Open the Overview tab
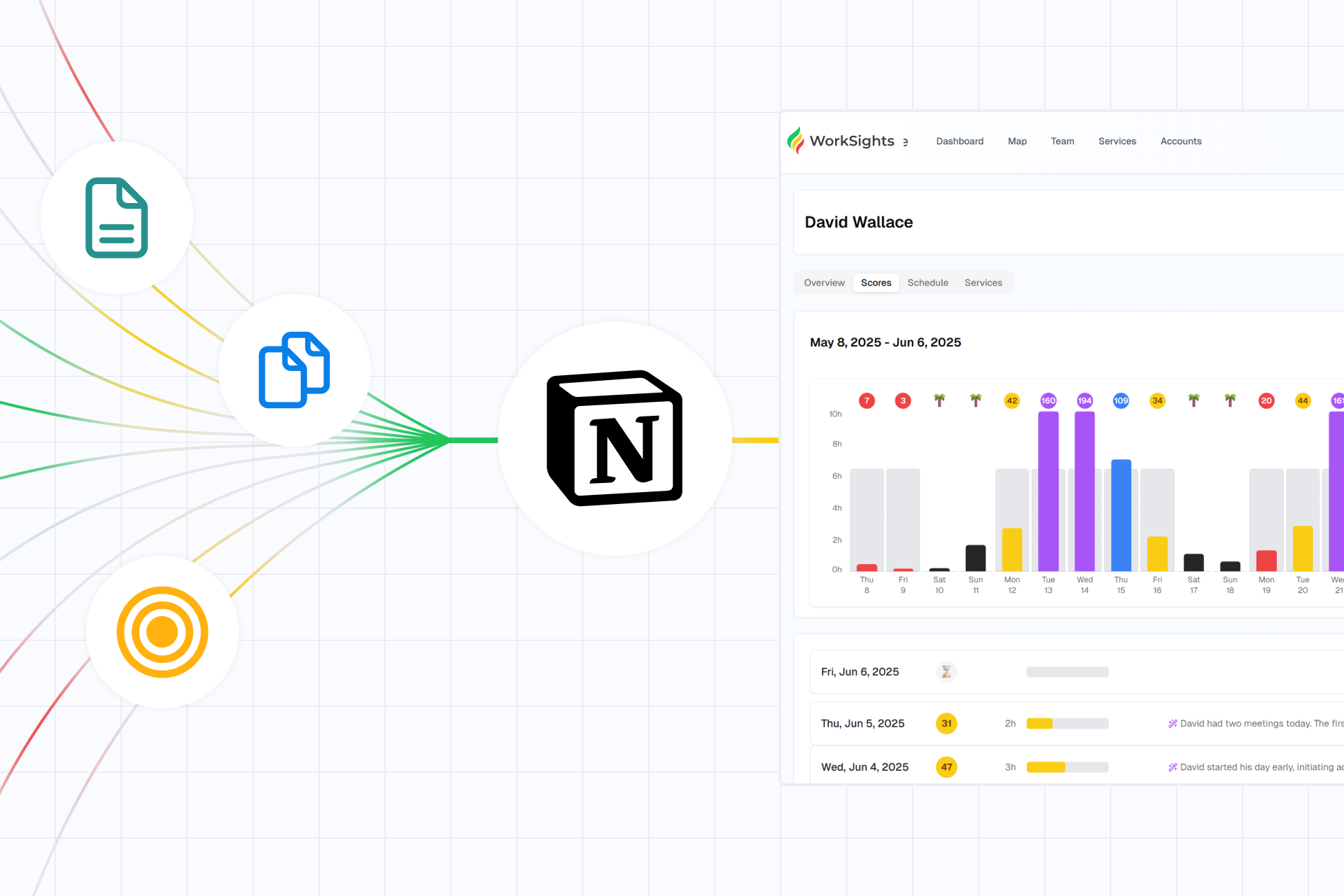The width and height of the screenshot is (1344, 896). [824, 283]
